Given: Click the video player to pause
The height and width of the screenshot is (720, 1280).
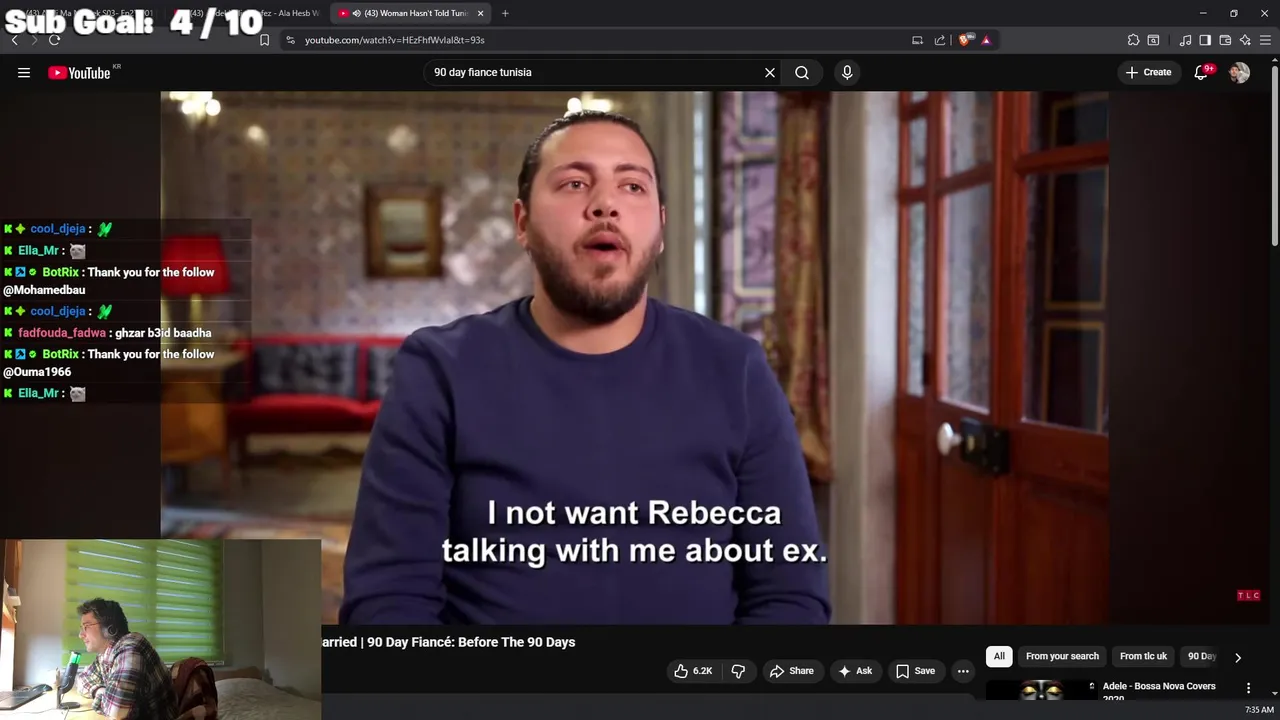Looking at the screenshot, I should 634,357.
